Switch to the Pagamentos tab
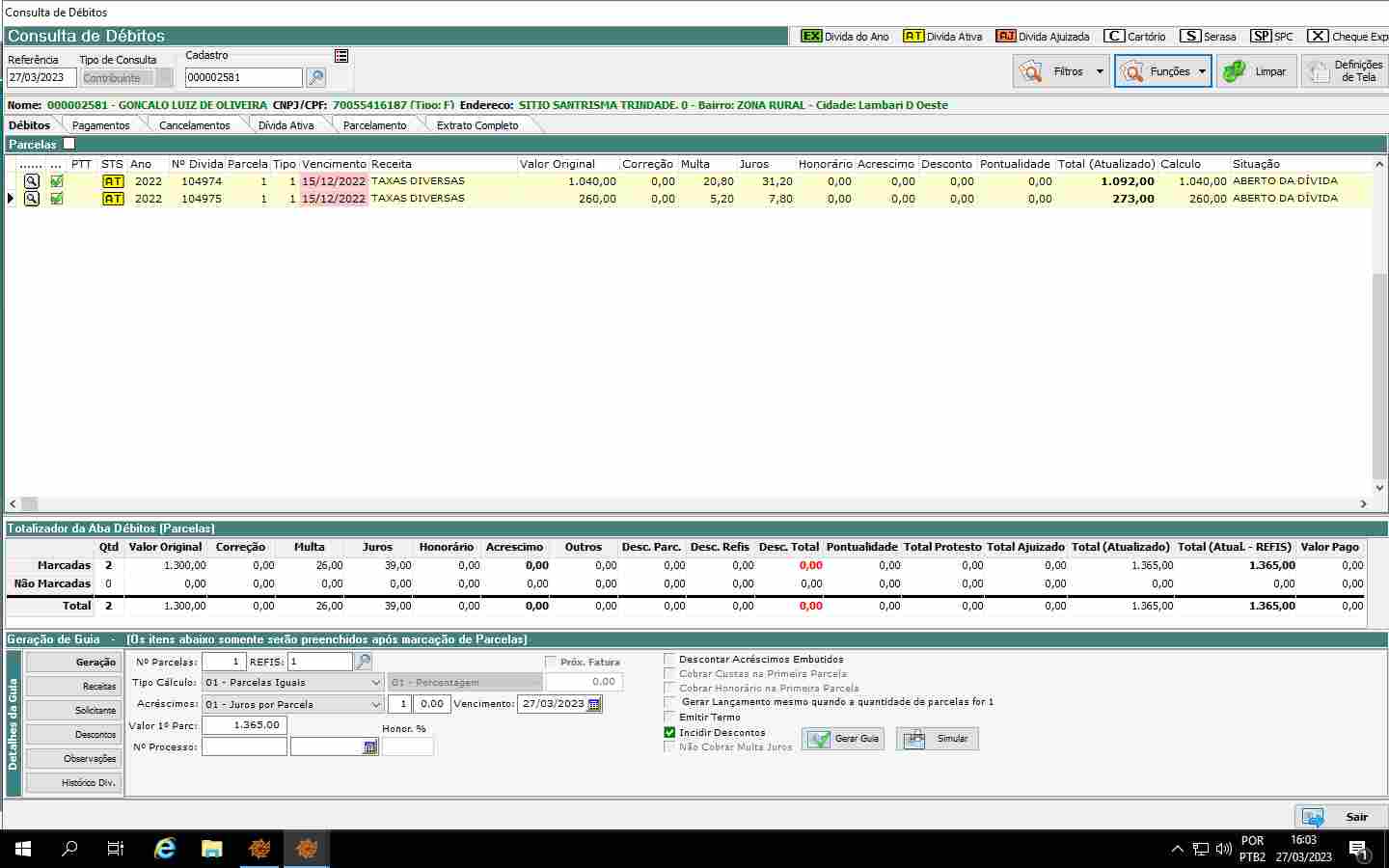The height and width of the screenshot is (868, 1389). [100, 125]
